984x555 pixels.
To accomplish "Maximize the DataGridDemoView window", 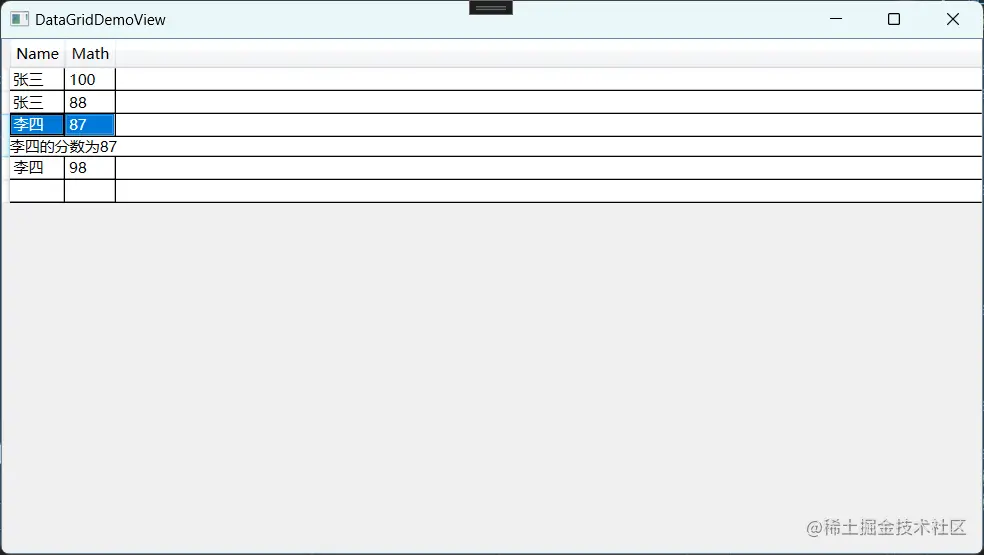I will (894, 19).
